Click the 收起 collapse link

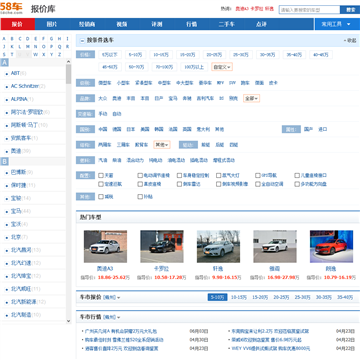pos(350,41)
